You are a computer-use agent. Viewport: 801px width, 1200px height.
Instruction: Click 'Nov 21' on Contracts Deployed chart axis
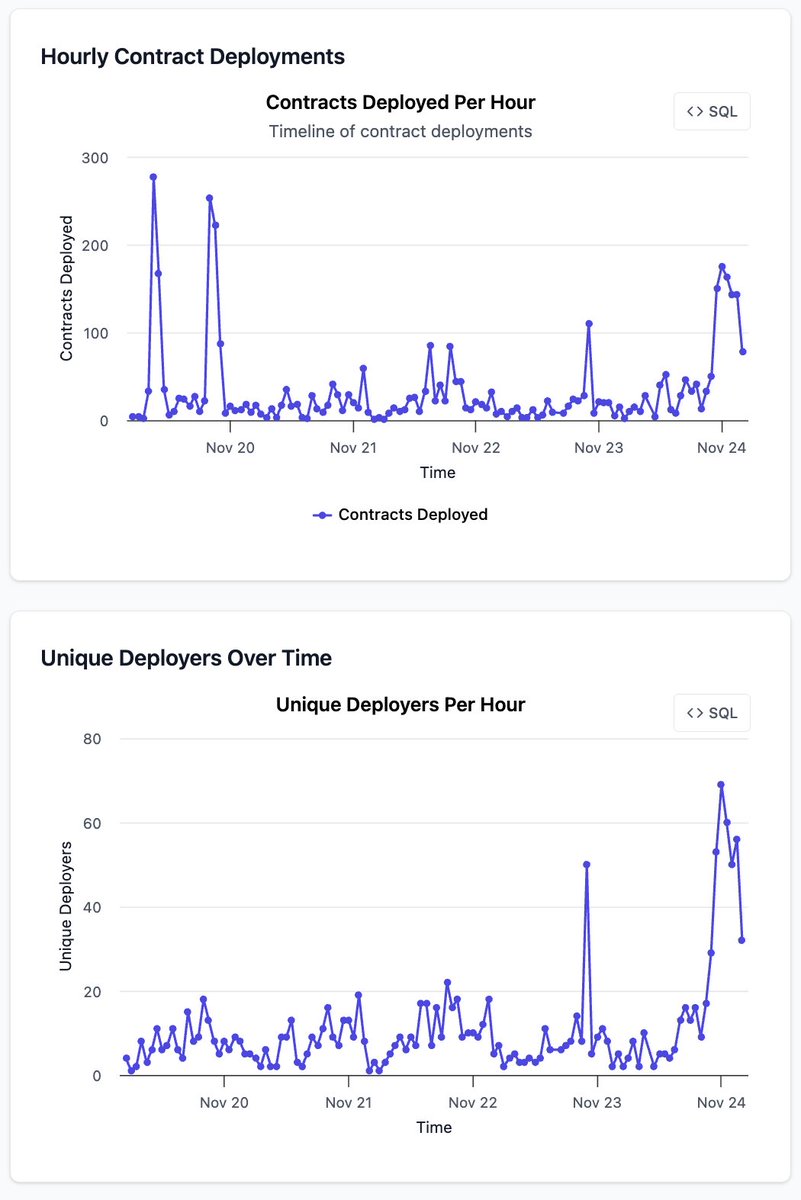click(354, 447)
